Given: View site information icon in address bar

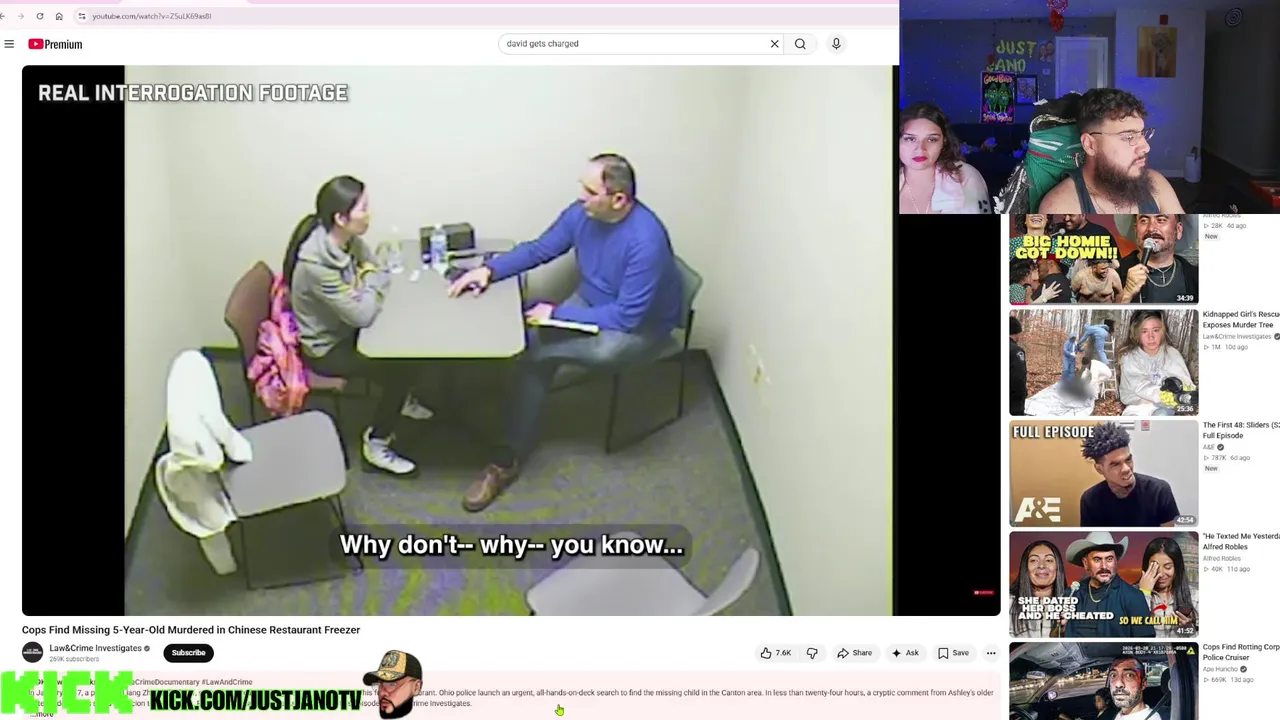Looking at the screenshot, I should click(82, 16).
